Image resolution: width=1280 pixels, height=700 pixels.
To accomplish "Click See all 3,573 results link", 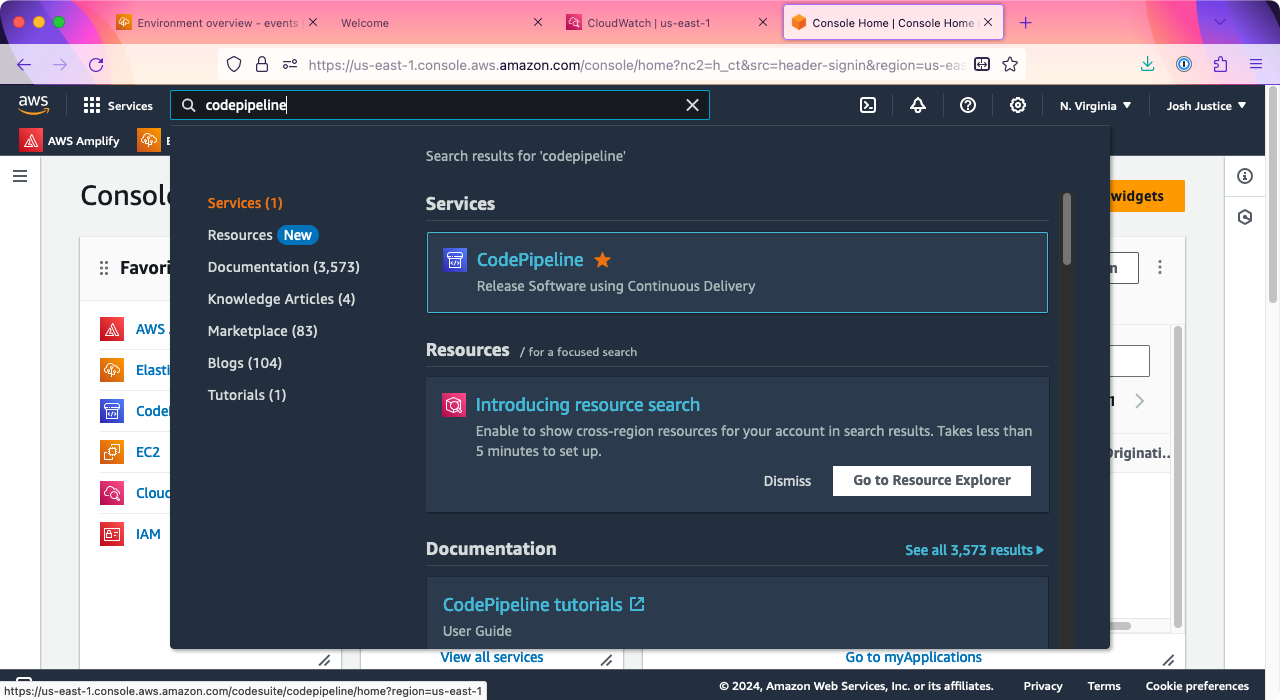I will coord(974,550).
